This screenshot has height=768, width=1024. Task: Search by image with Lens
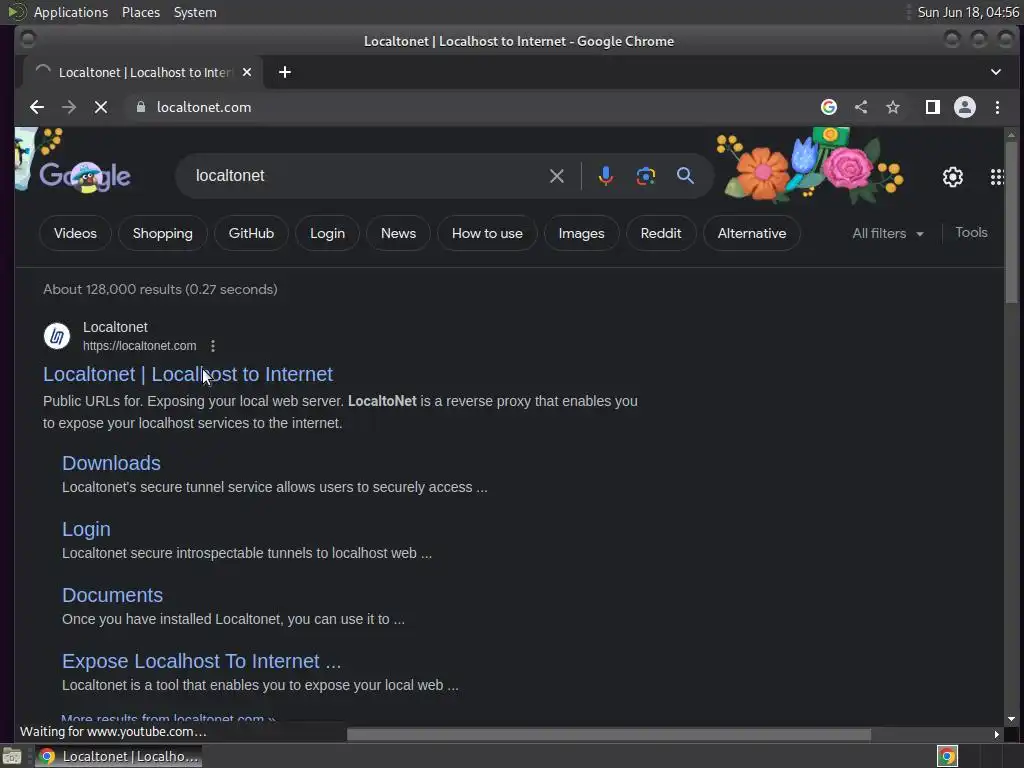646,176
